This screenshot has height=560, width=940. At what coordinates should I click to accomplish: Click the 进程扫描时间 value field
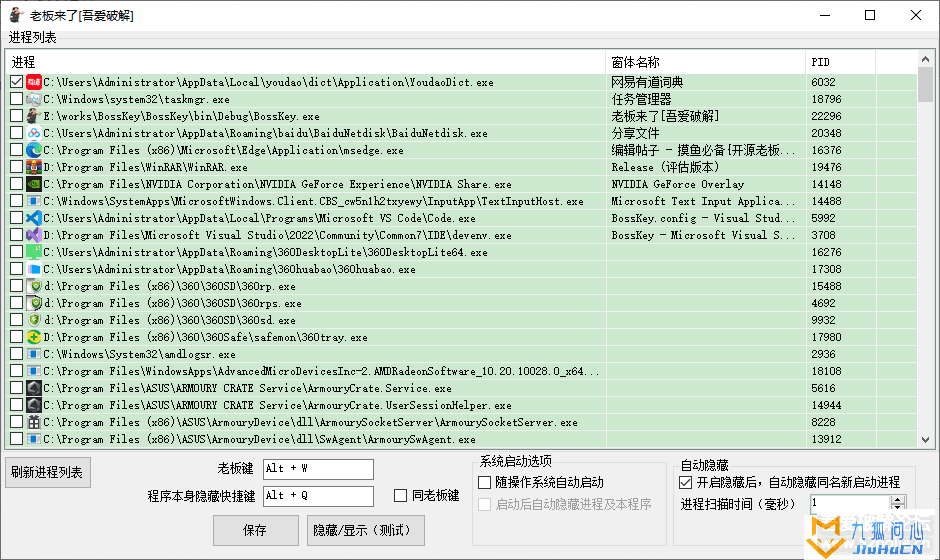point(850,503)
